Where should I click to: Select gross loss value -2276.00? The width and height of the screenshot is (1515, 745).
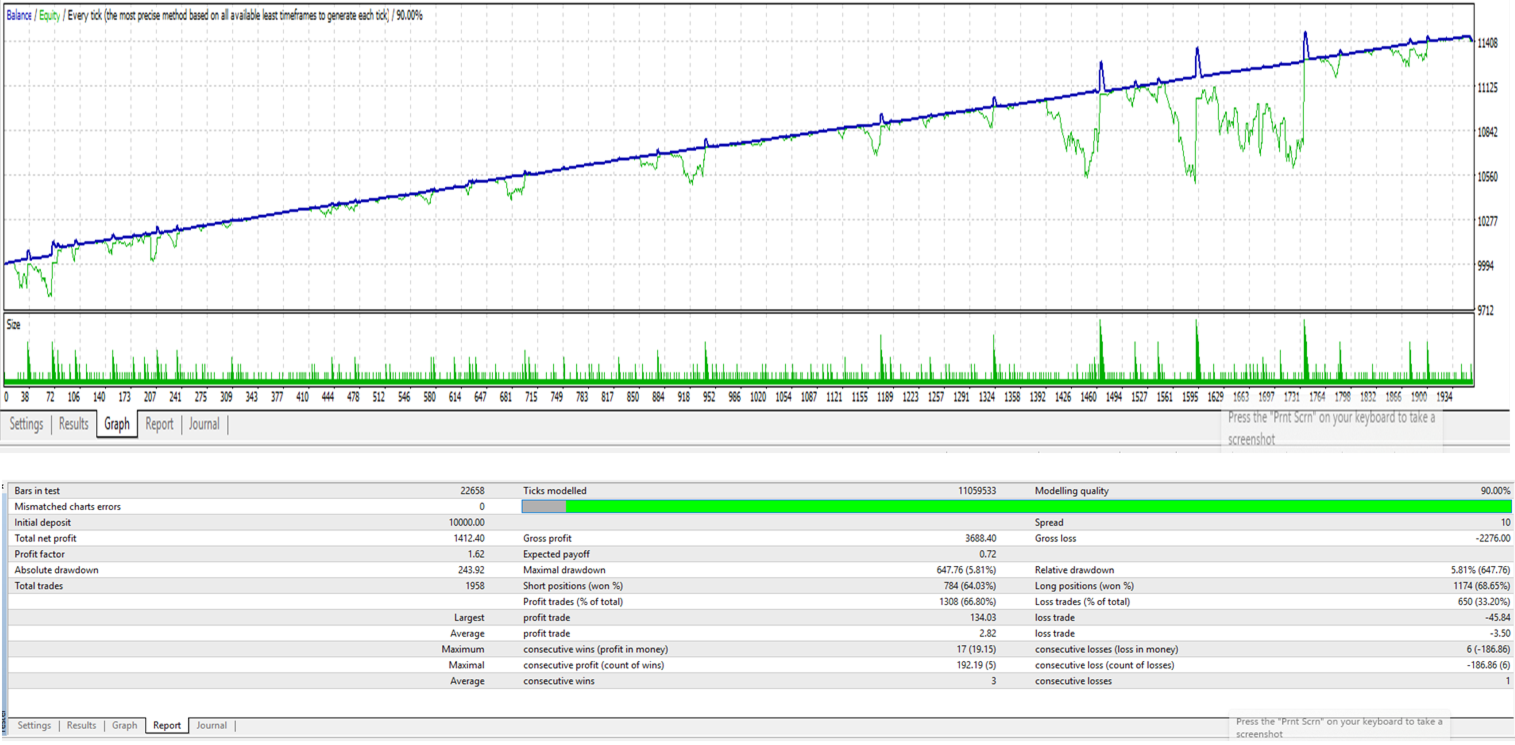1491,539
